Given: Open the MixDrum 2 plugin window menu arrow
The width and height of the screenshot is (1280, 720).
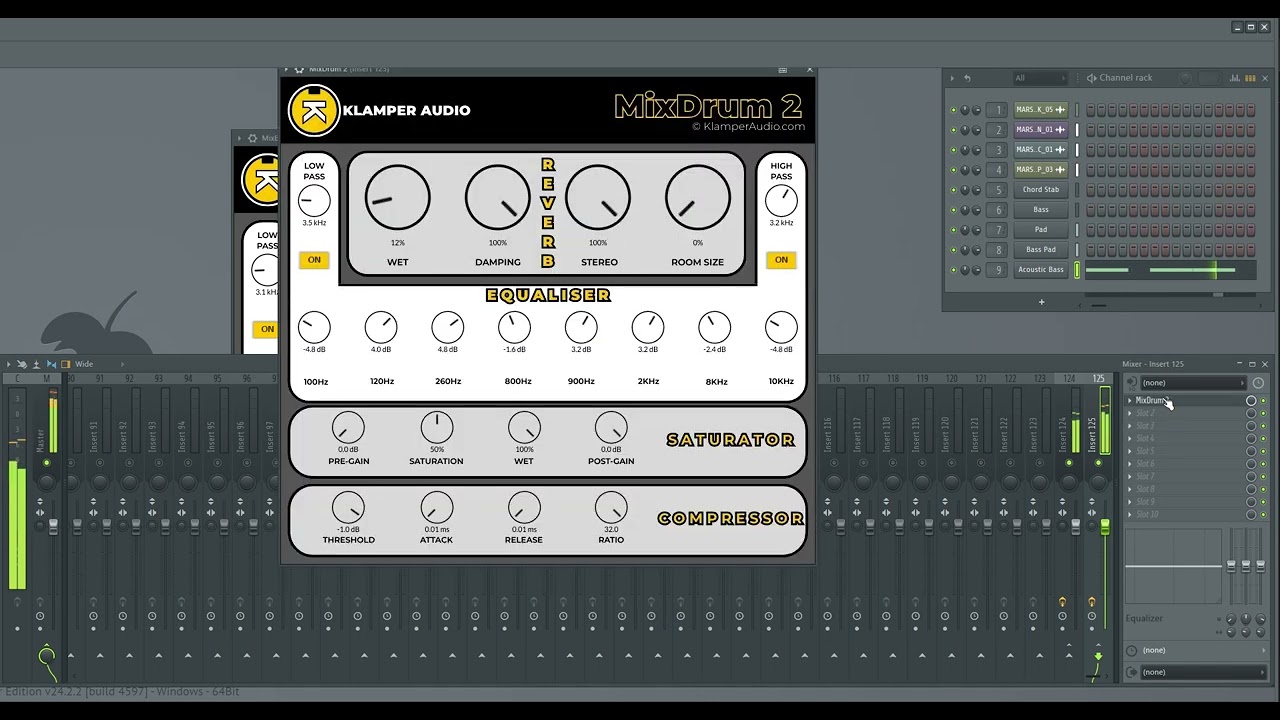Looking at the screenshot, I should point(286,70).
